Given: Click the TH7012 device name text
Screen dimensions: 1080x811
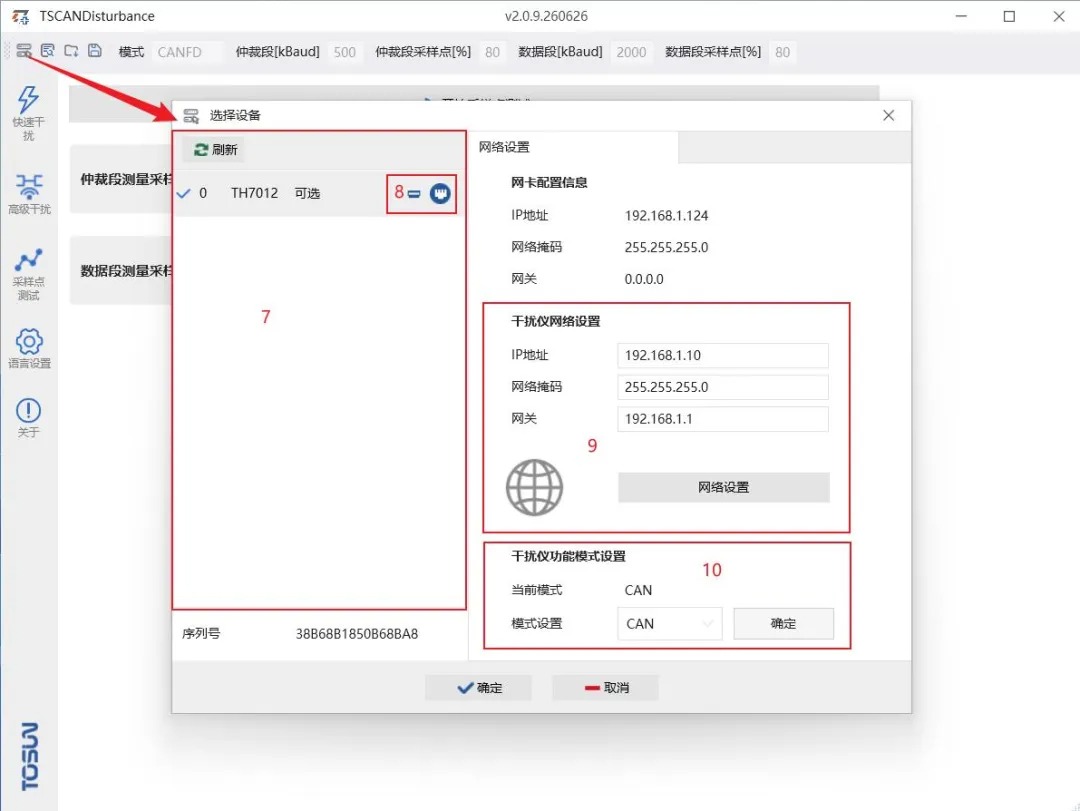Looking at the screenshot, I should 254,193.
